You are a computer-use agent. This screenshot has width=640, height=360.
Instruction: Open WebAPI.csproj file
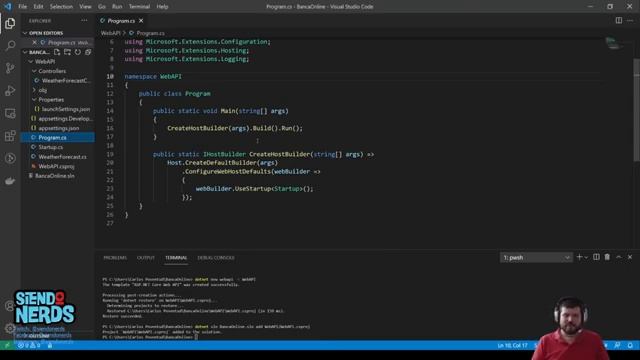click(56, 166)
